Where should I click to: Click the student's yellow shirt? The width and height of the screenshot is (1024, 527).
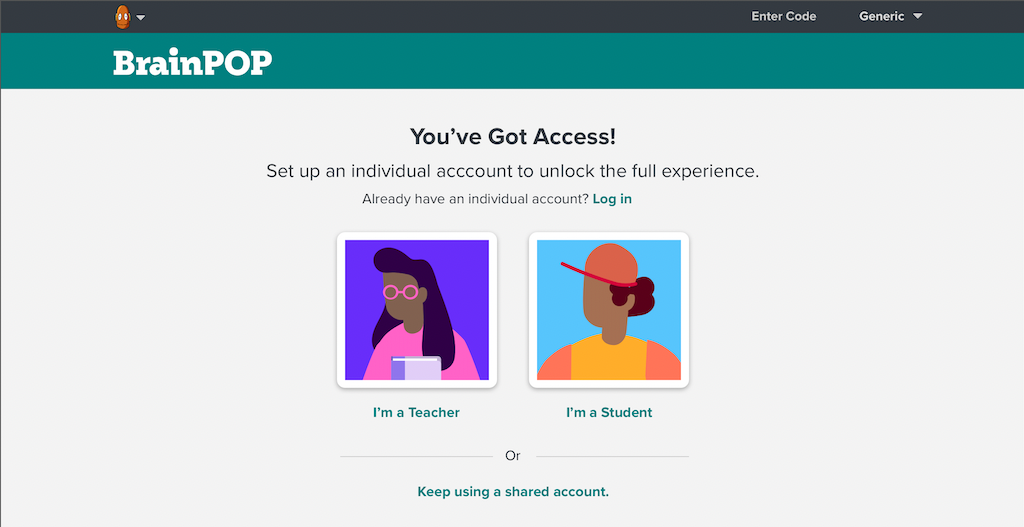(609, 358)
